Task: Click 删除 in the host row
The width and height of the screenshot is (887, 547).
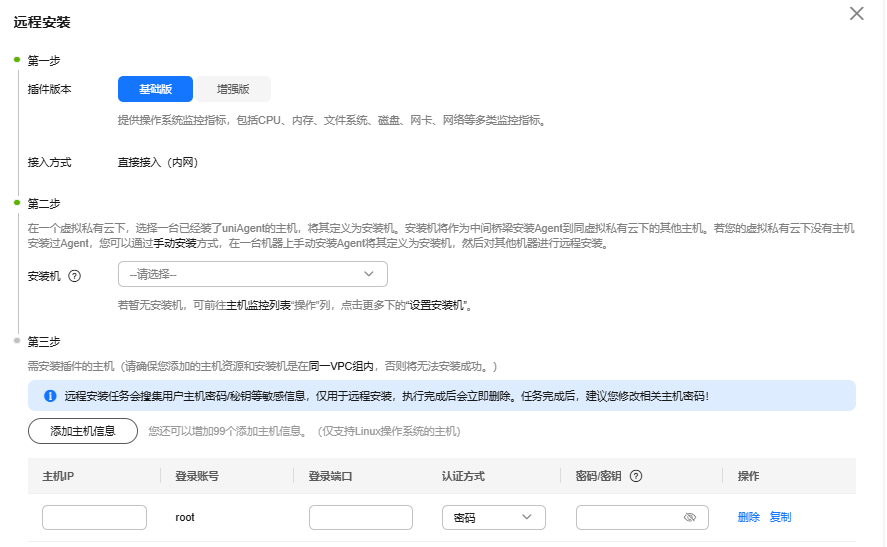Action: point(748,517)
